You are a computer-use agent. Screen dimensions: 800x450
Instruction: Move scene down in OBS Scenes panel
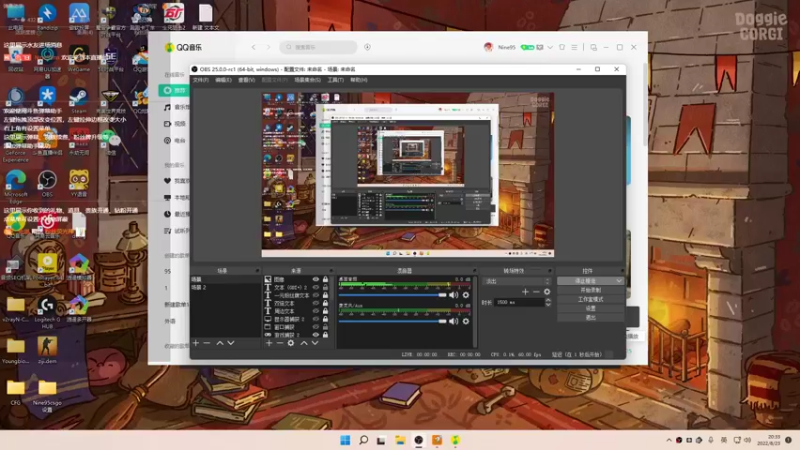point(231,343)
